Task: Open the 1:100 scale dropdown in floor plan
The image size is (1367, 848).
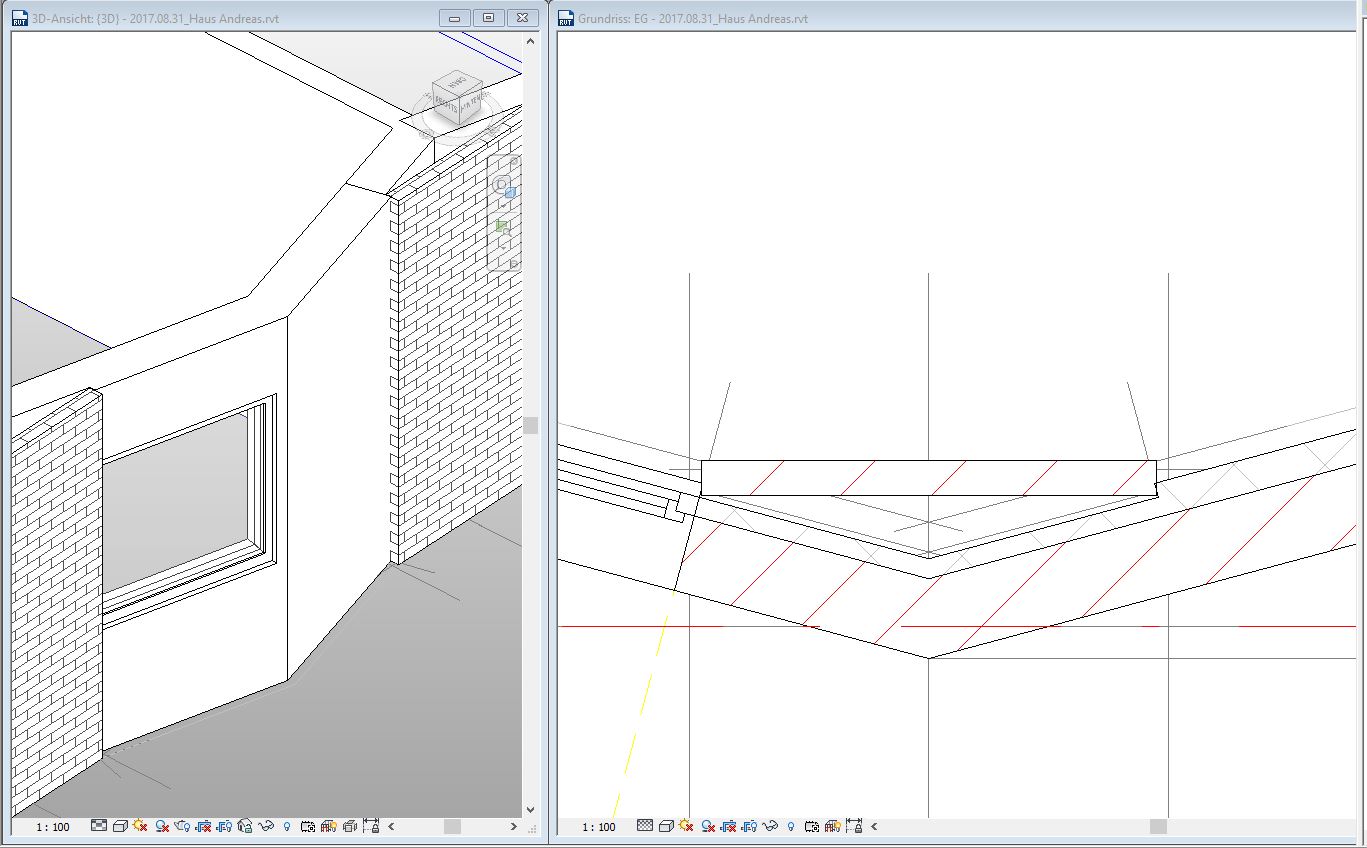Action: [599, 827]
